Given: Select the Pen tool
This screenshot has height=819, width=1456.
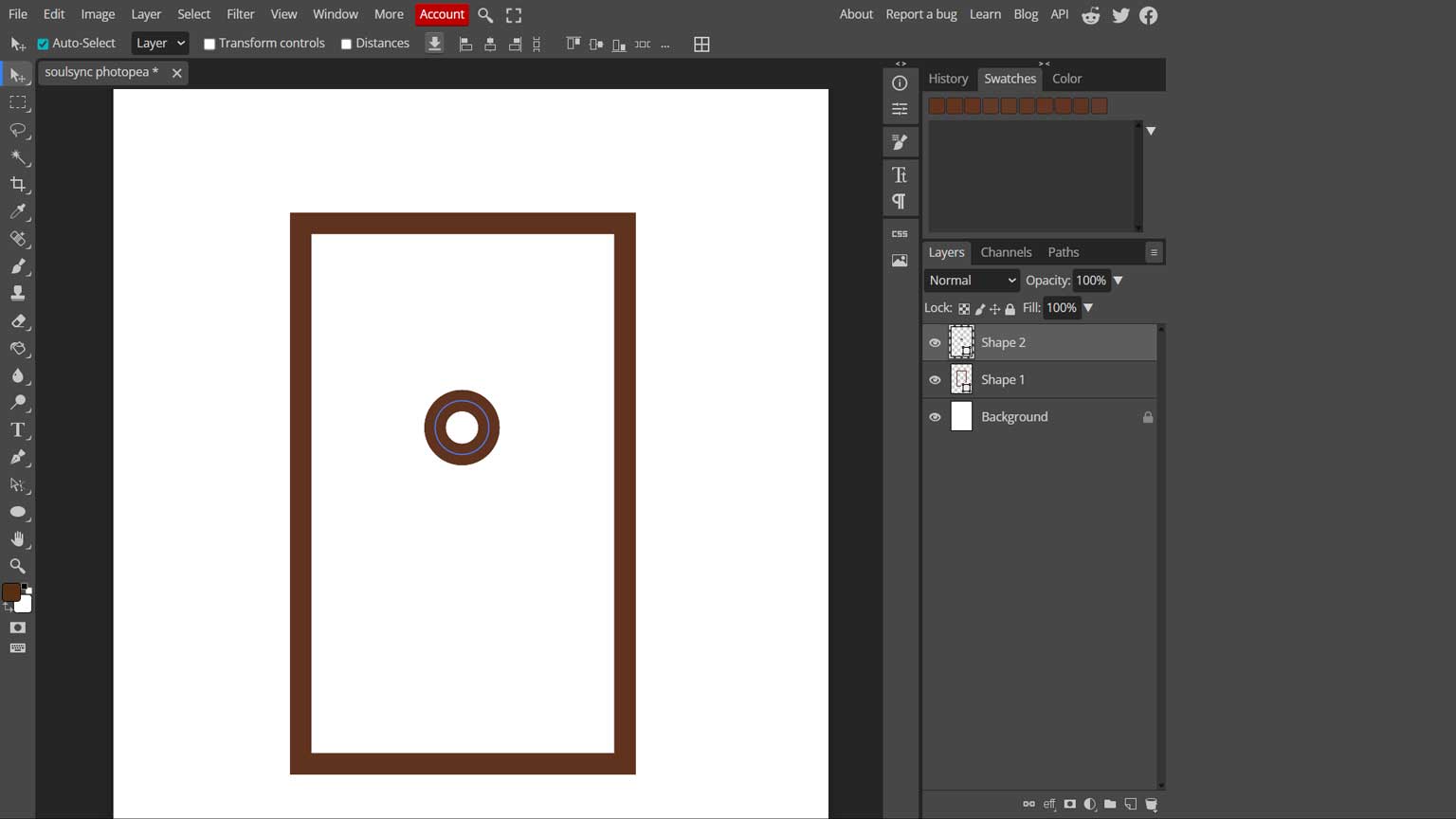Looking at the screenshot, I should coord(17,458).
